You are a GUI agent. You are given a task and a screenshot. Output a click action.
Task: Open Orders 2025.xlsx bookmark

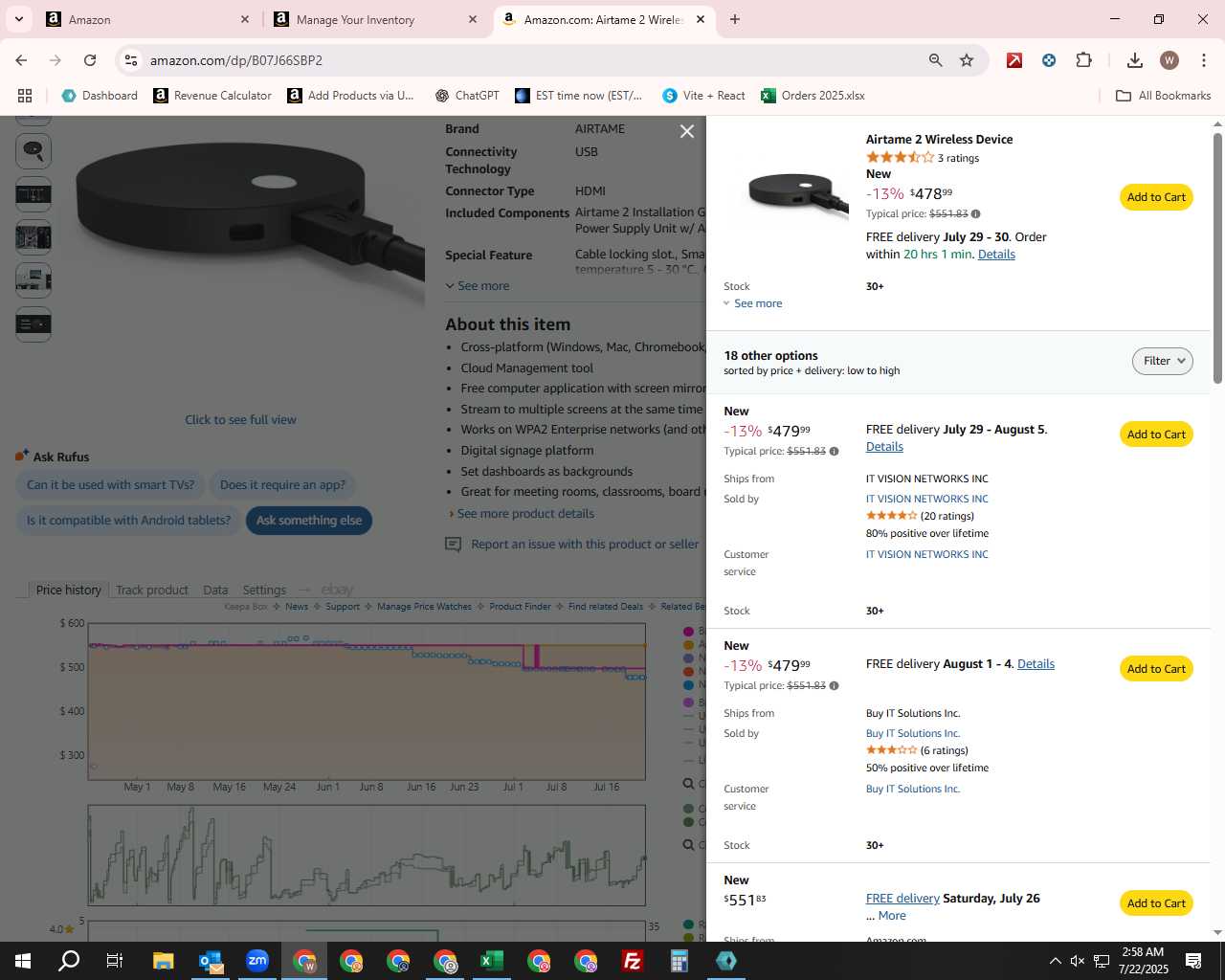pyautogui.click(x=813, y=96)
